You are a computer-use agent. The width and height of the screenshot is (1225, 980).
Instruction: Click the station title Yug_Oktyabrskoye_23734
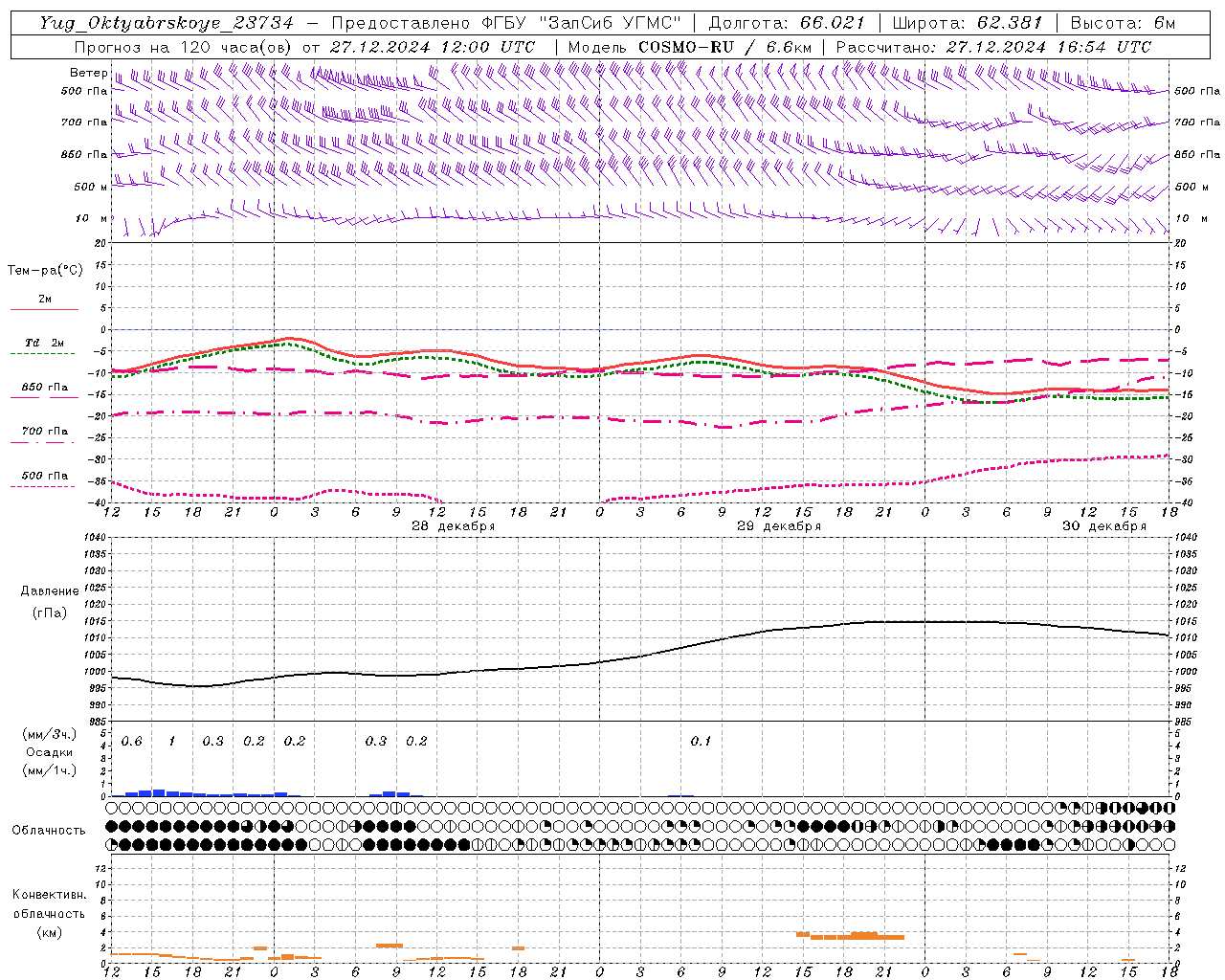[167, 23]
